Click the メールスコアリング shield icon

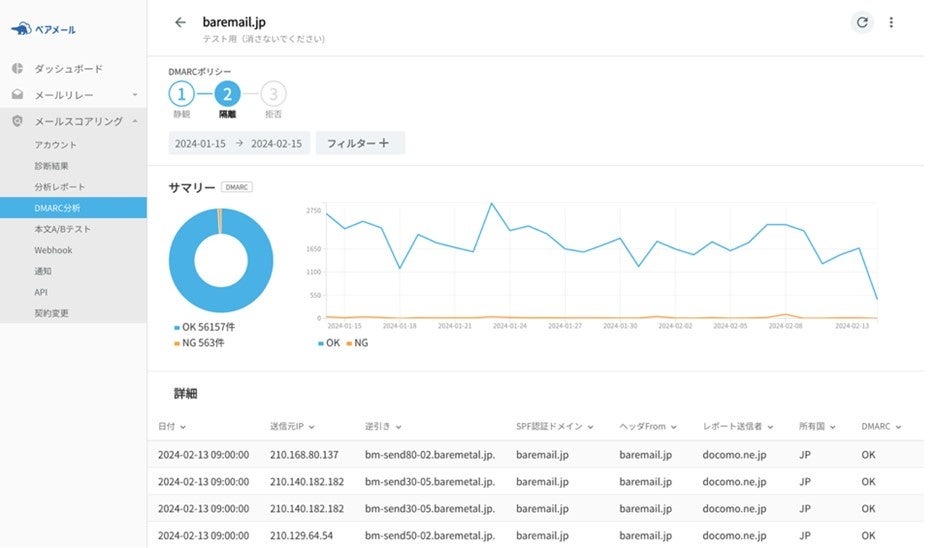click(17, 121)
